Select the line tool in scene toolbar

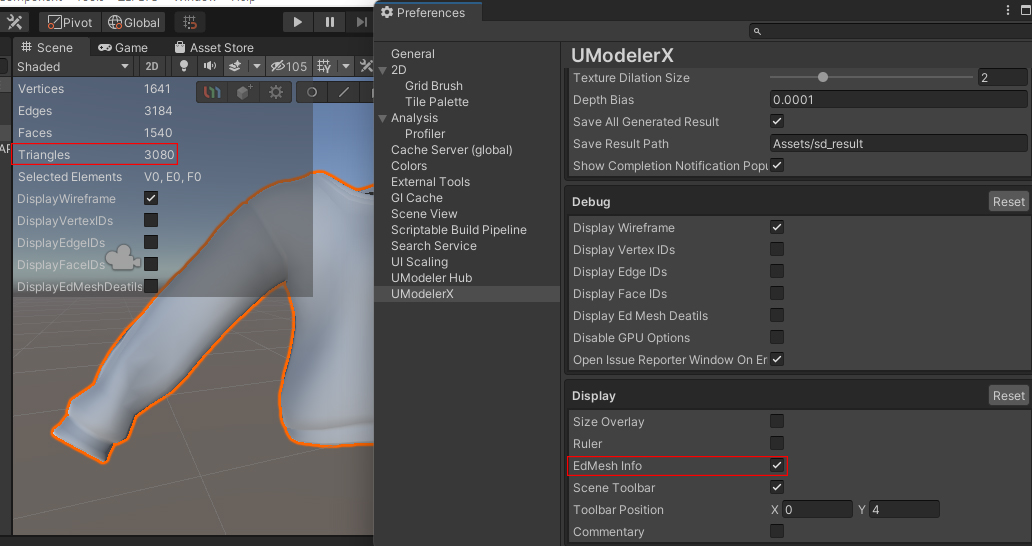[344, 92]
